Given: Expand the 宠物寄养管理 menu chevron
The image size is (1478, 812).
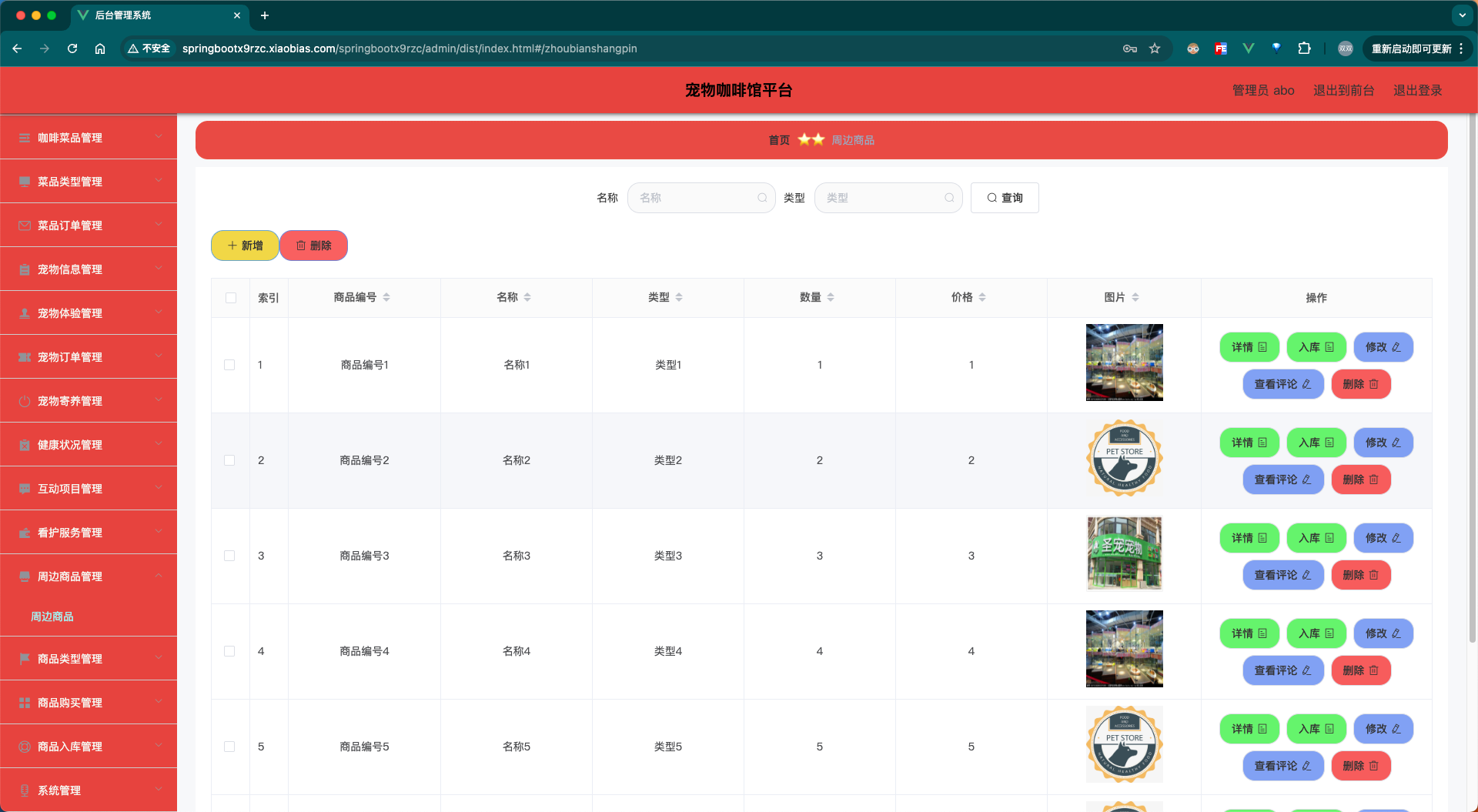Looking at the screenshot, I should point(159,400).
